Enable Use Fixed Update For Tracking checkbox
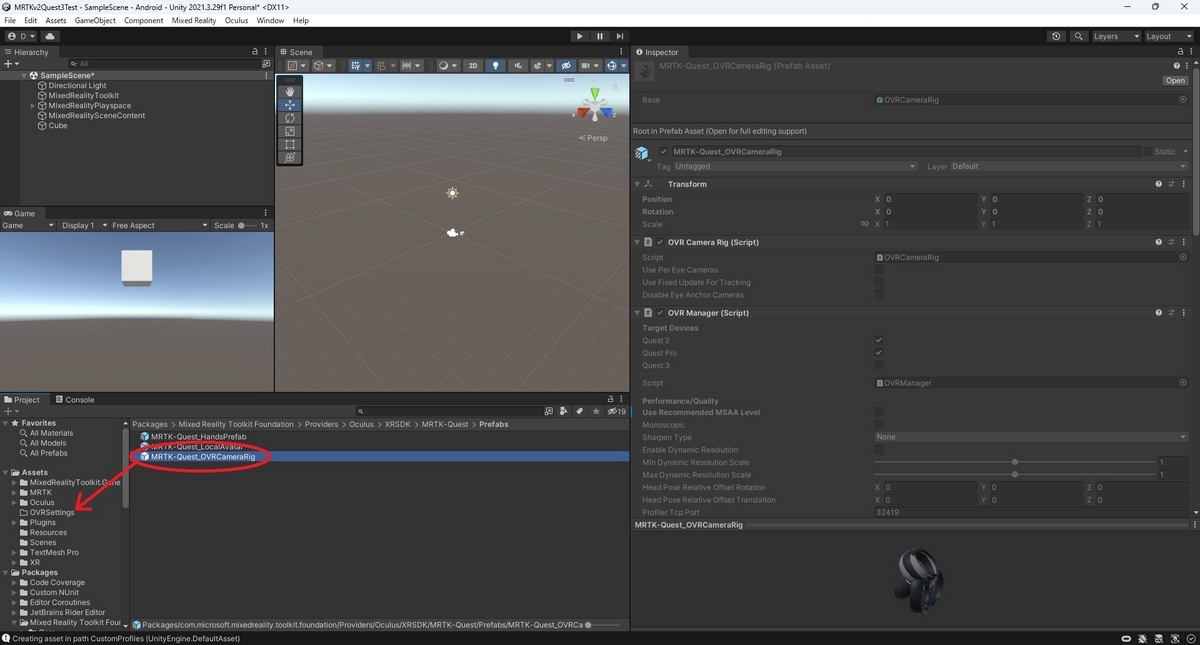1200x645 pixels. 878,282
